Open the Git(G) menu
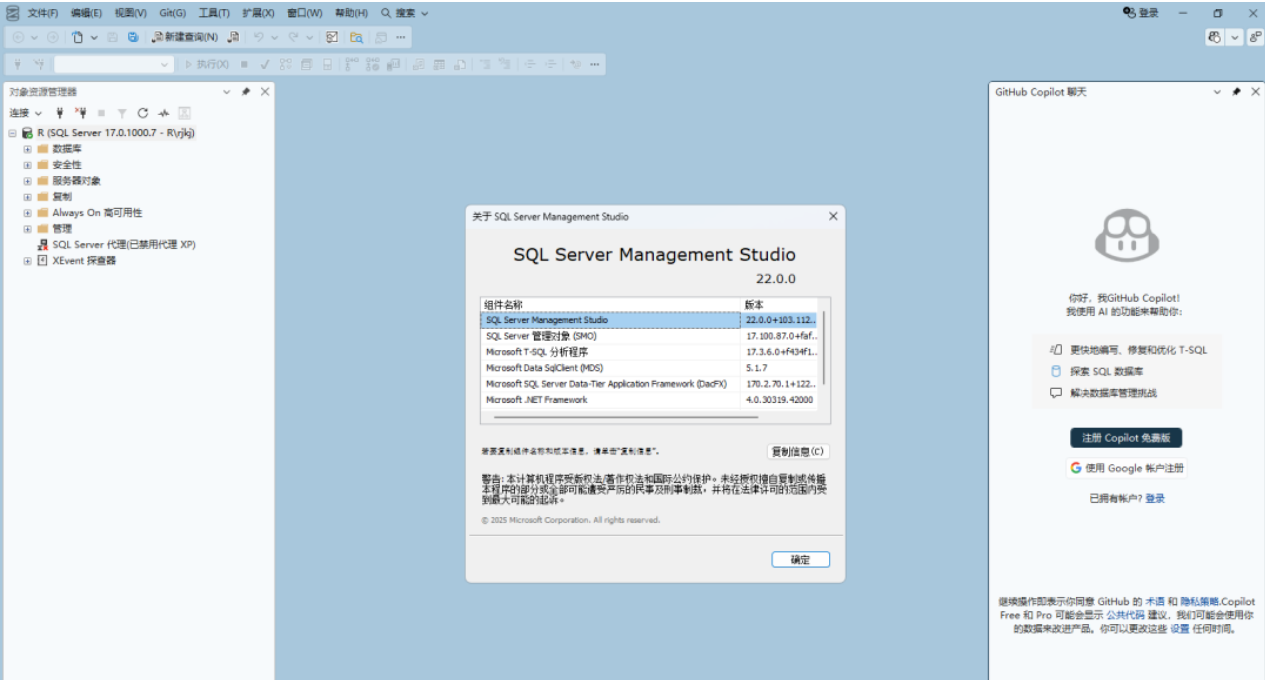Viewport: 1265px width, 680px height. [173, 13]
